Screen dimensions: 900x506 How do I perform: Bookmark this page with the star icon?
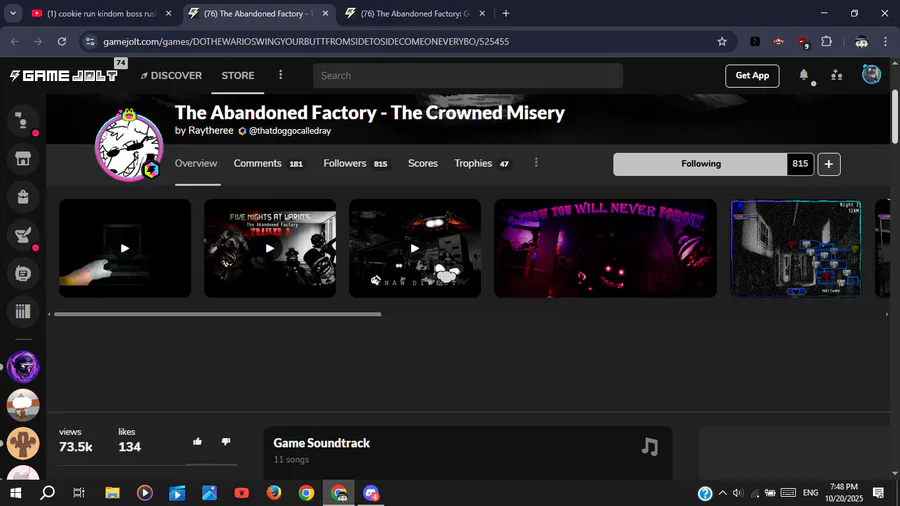722,41
